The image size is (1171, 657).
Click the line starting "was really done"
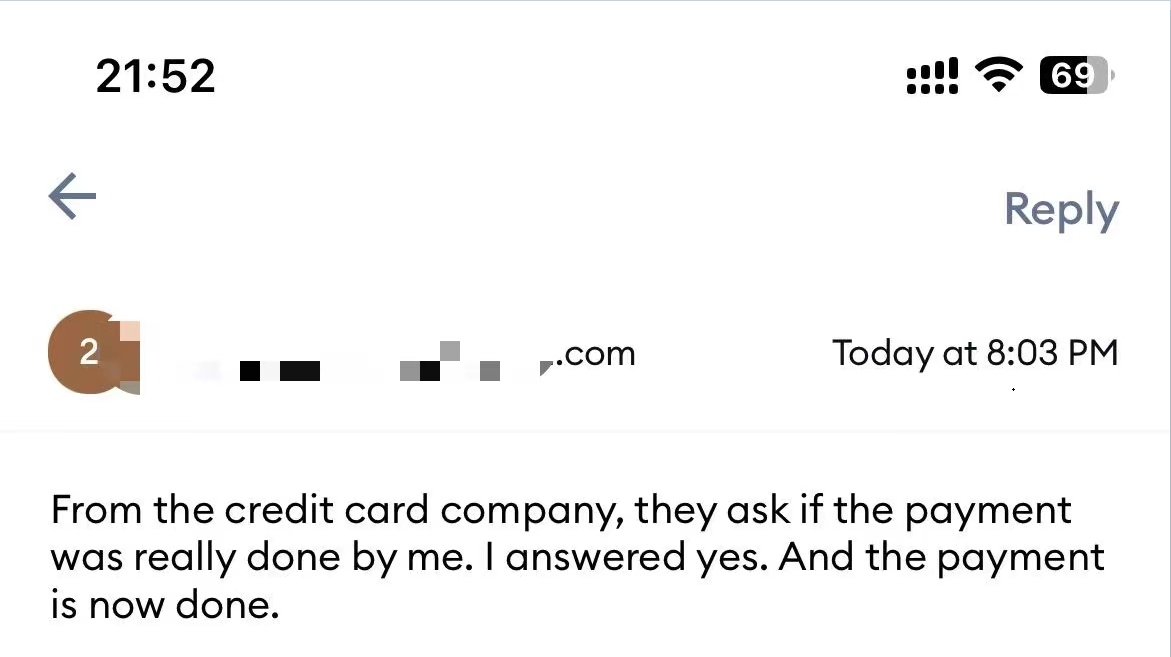point(576,557)
